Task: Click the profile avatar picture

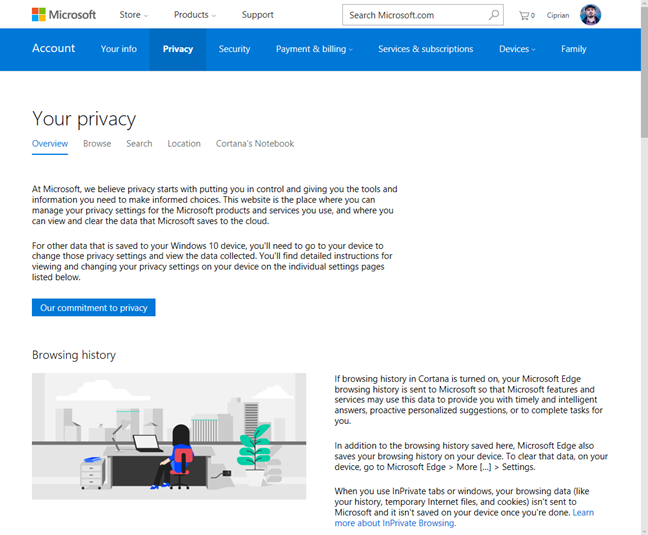Action: [x=590, y=15]
